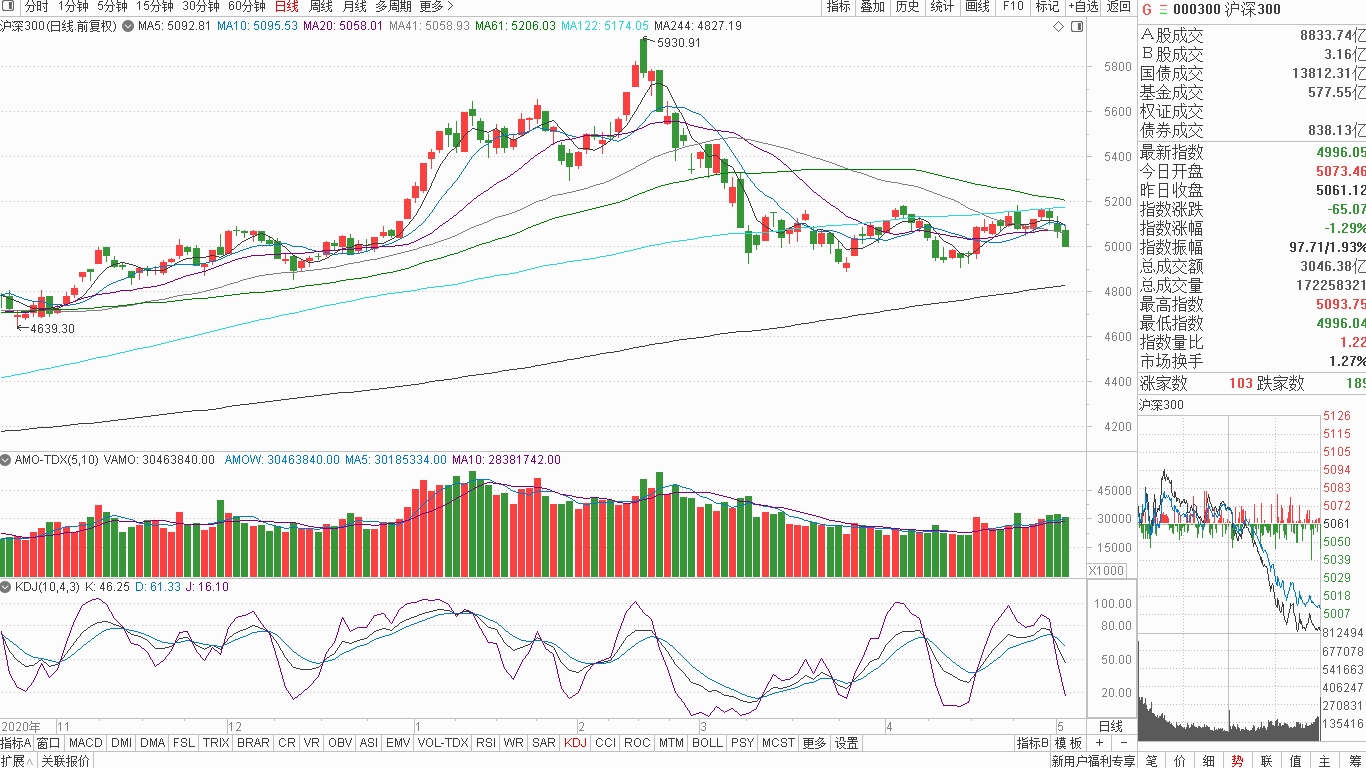Click the 指标 button in the top toolbar

pos(838,6)
